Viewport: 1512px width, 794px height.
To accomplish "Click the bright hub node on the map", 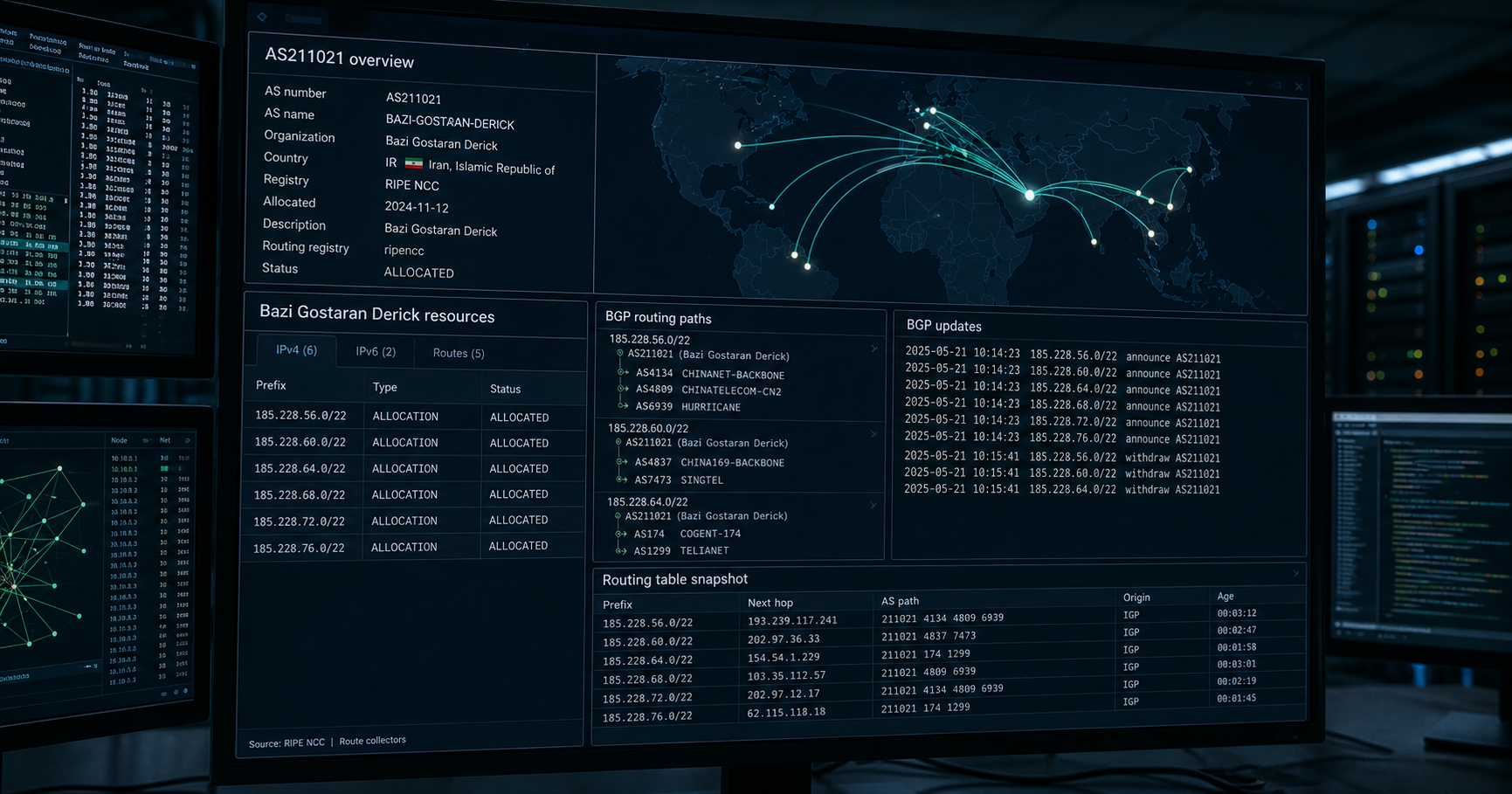I will coord(1030,195).
